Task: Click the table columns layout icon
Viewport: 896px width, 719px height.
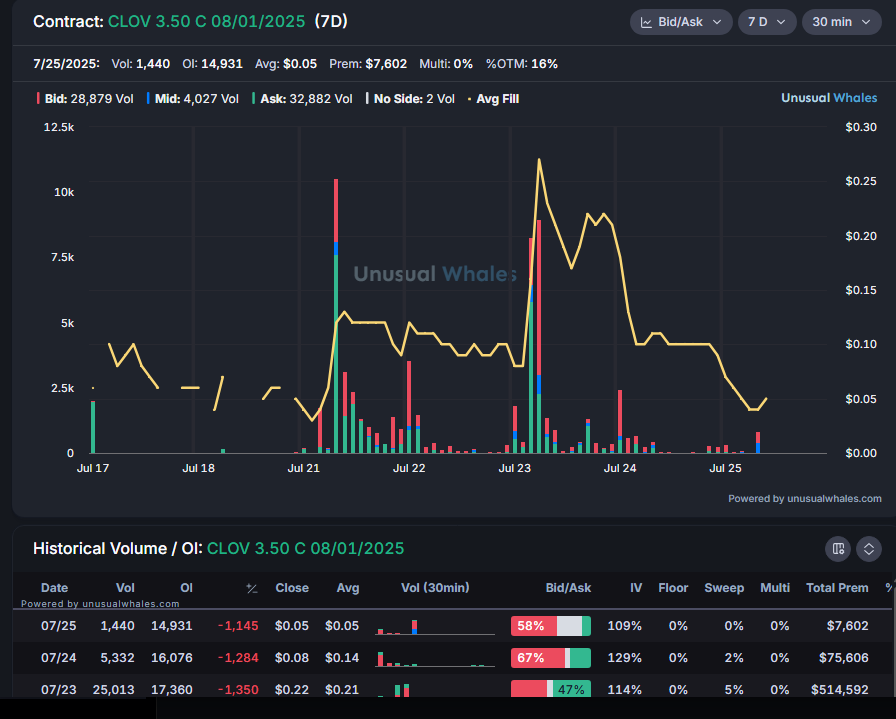Action: pyautogui.click(x=838, y=549)
